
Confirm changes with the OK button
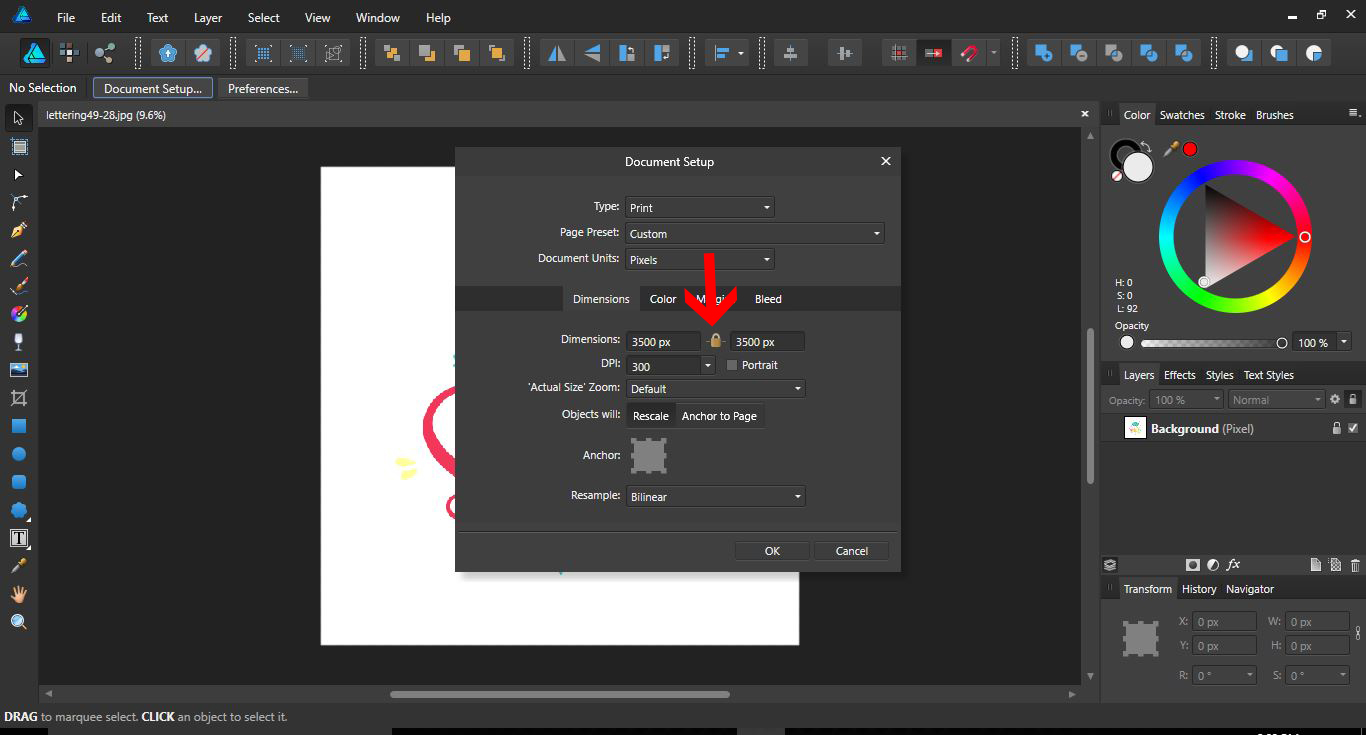point(771,550)
